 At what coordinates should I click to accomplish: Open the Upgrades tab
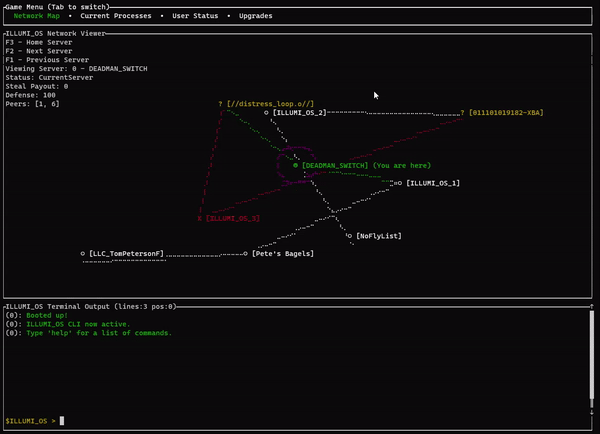tap(256, 16)
